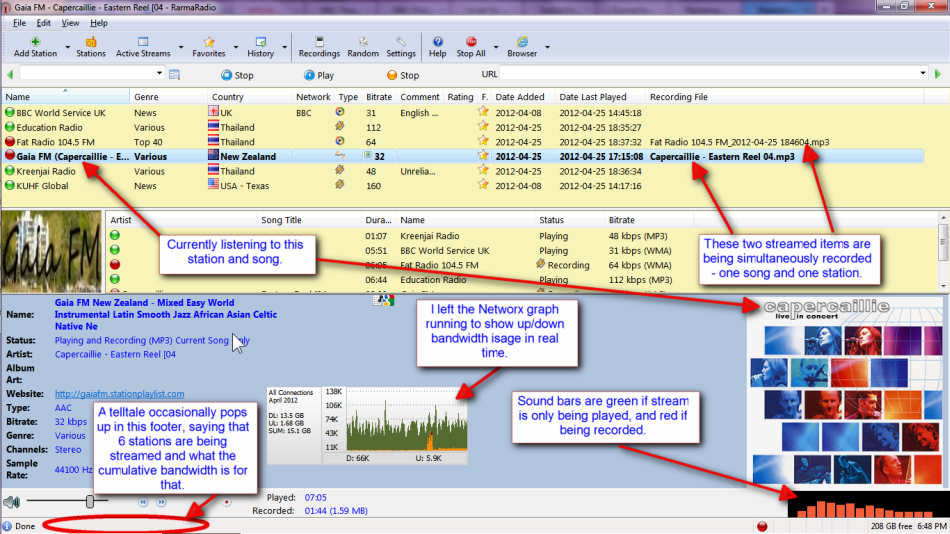Screen dimensions: 950x534
Task: Click the Stop All toolbar icon
Action: click(471, 47)
